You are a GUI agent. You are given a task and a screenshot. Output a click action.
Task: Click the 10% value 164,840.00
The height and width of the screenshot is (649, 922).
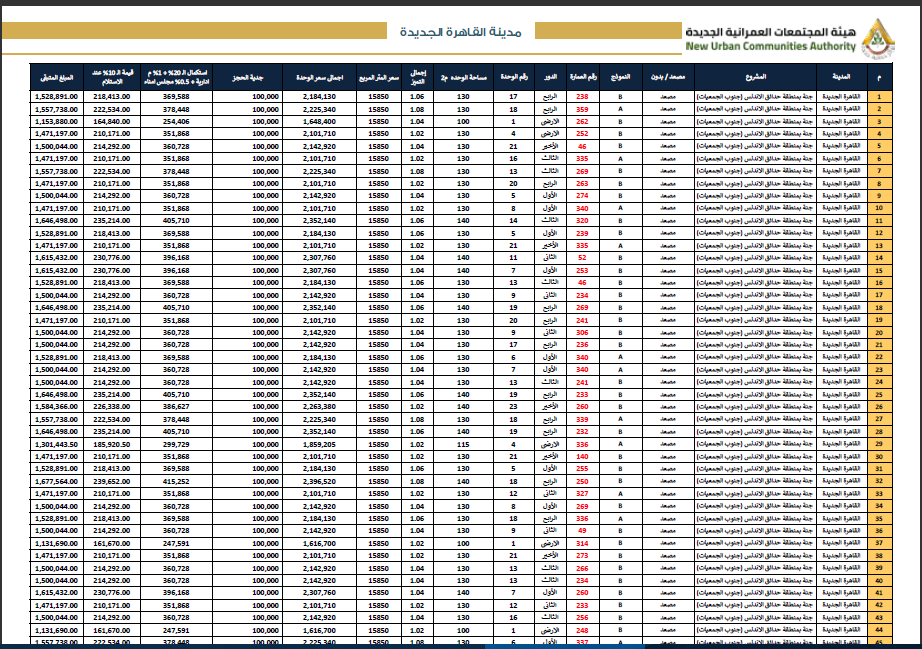112,122
